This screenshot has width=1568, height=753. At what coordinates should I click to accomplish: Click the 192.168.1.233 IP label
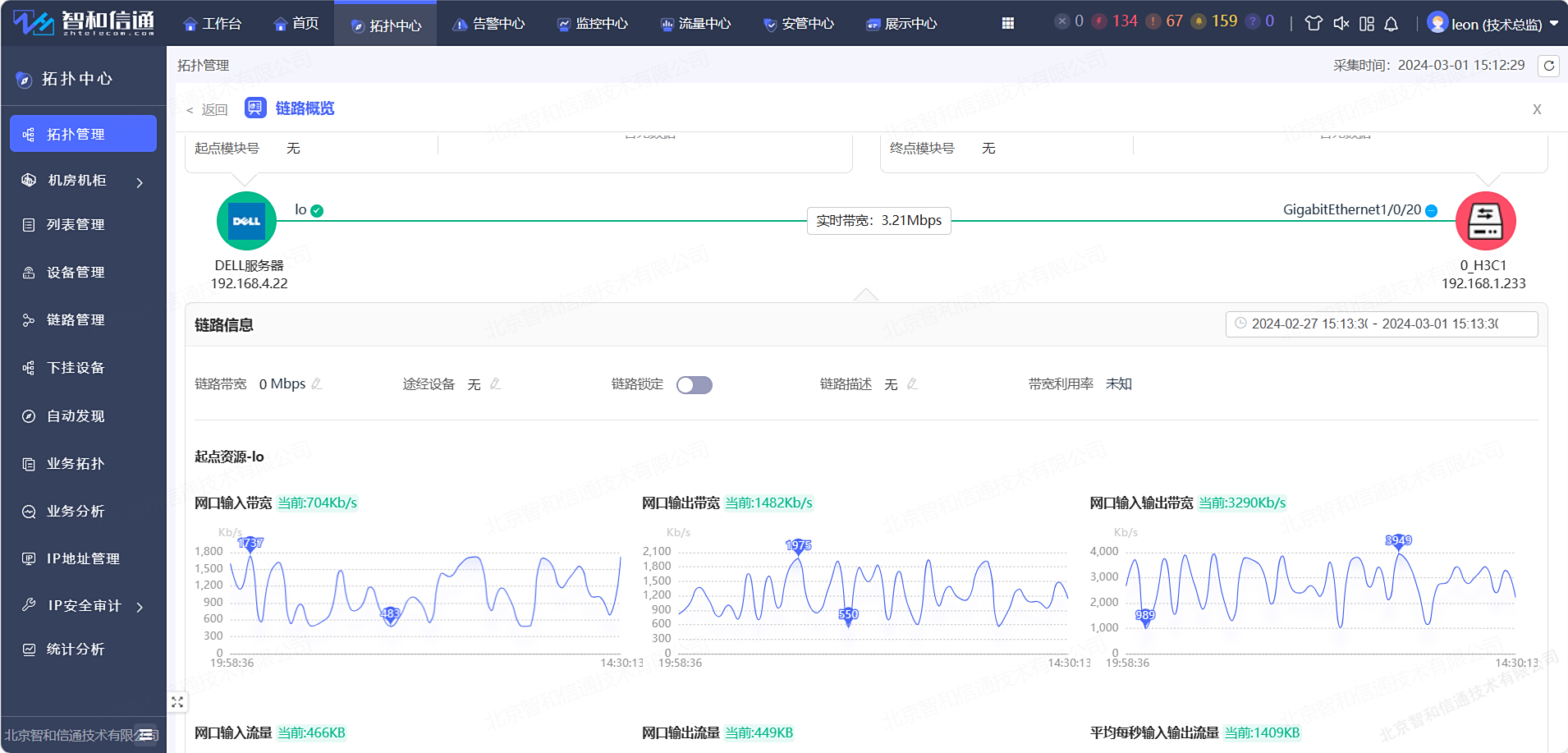click(1483, 283)
